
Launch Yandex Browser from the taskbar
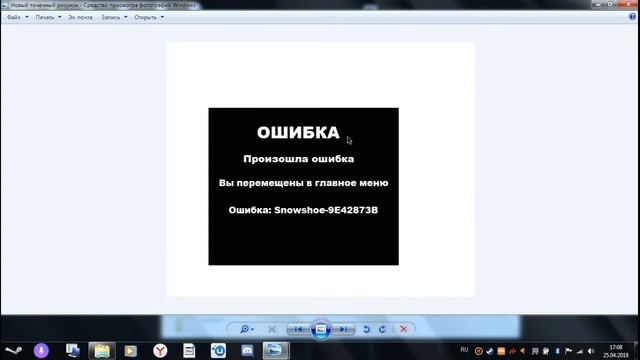coord(160,351)
